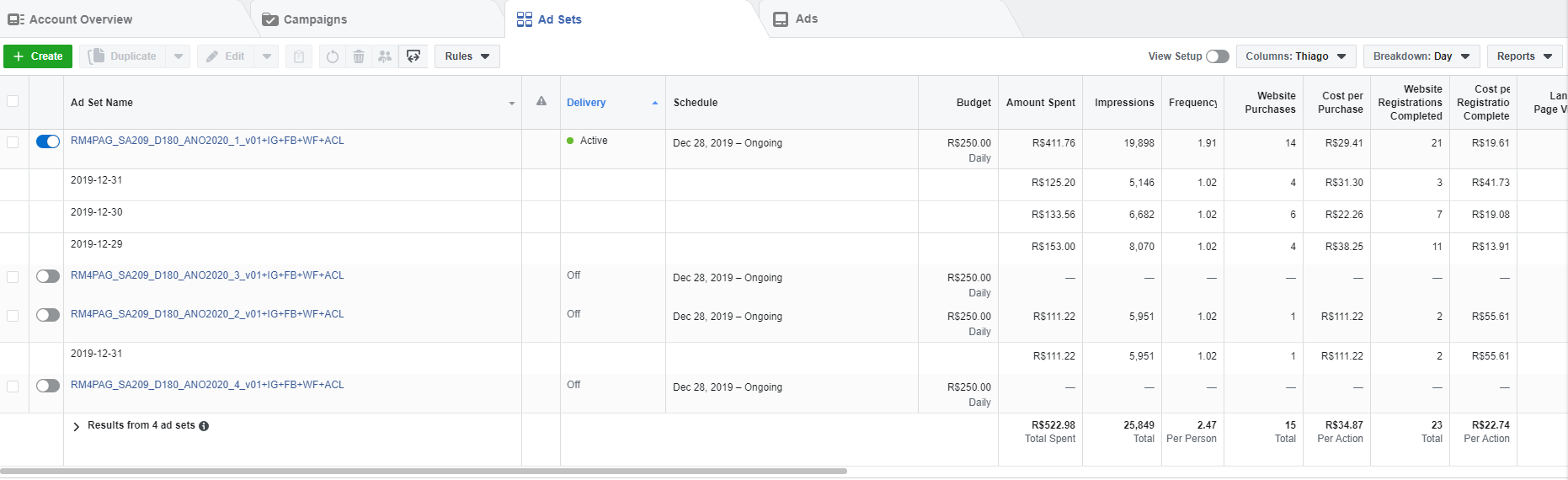Click the import/export icon left of Rules
Image resolution: width=1568 pixels, height=480 pixels.
point(413,56)
